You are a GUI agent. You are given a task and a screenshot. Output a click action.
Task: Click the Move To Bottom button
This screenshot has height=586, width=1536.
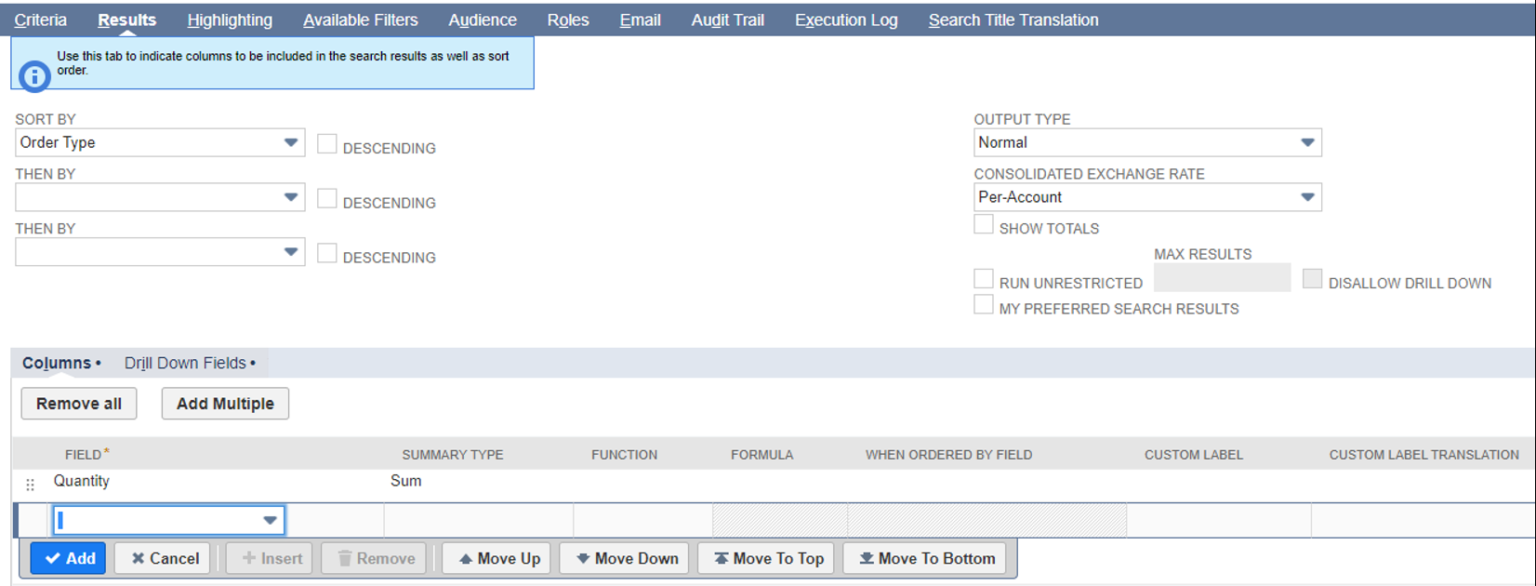point(926,559)
